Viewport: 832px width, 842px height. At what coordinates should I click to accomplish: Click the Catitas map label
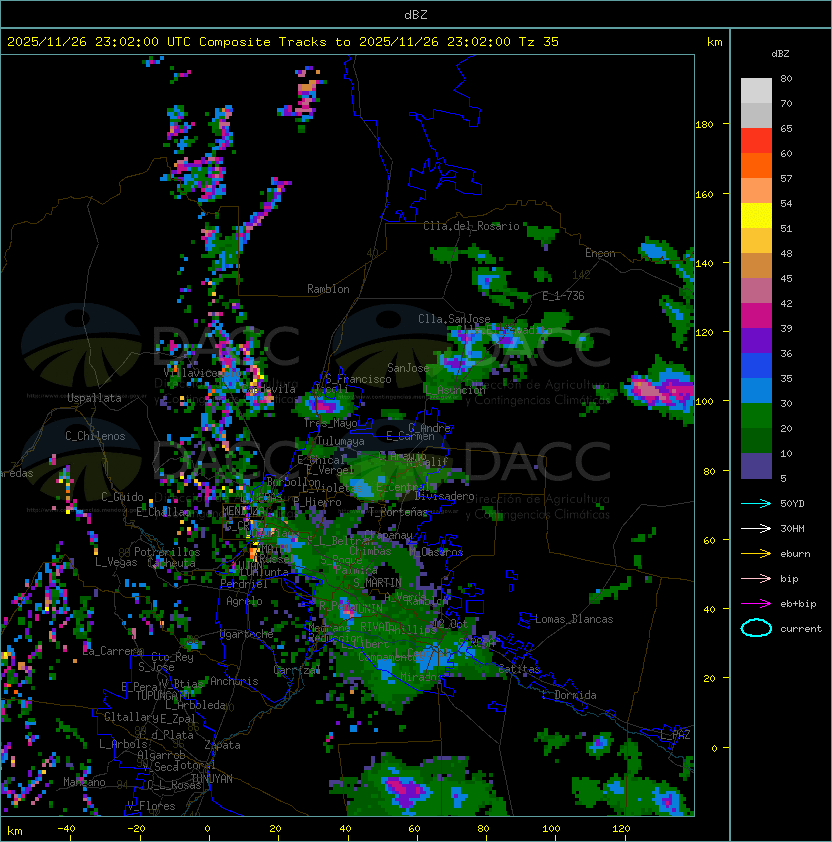coord(519,669)
